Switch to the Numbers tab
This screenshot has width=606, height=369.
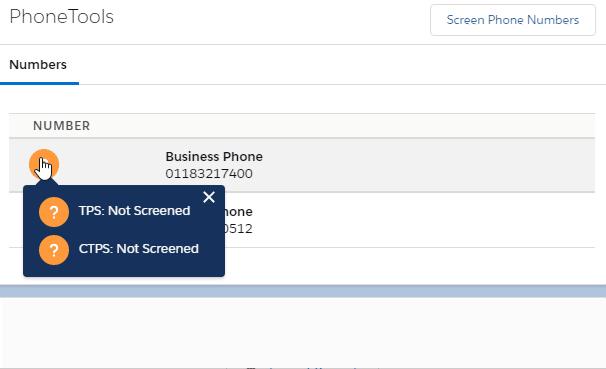[38, 65]
